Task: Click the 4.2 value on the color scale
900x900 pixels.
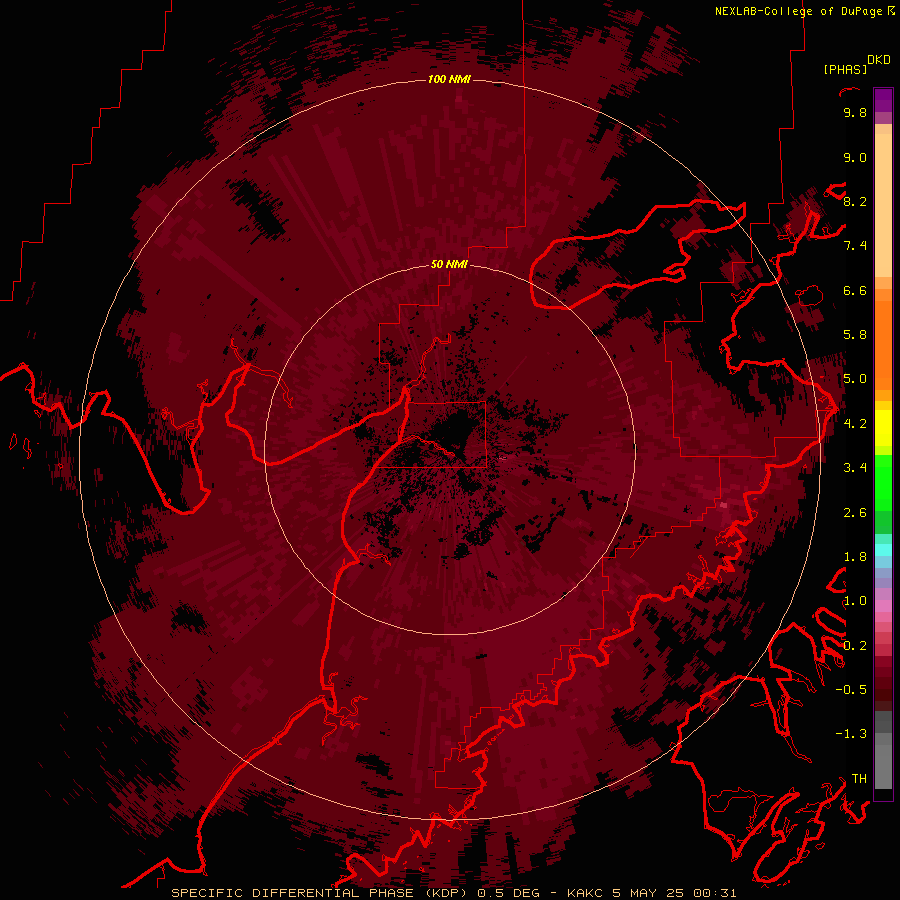Action: [855, 424]
